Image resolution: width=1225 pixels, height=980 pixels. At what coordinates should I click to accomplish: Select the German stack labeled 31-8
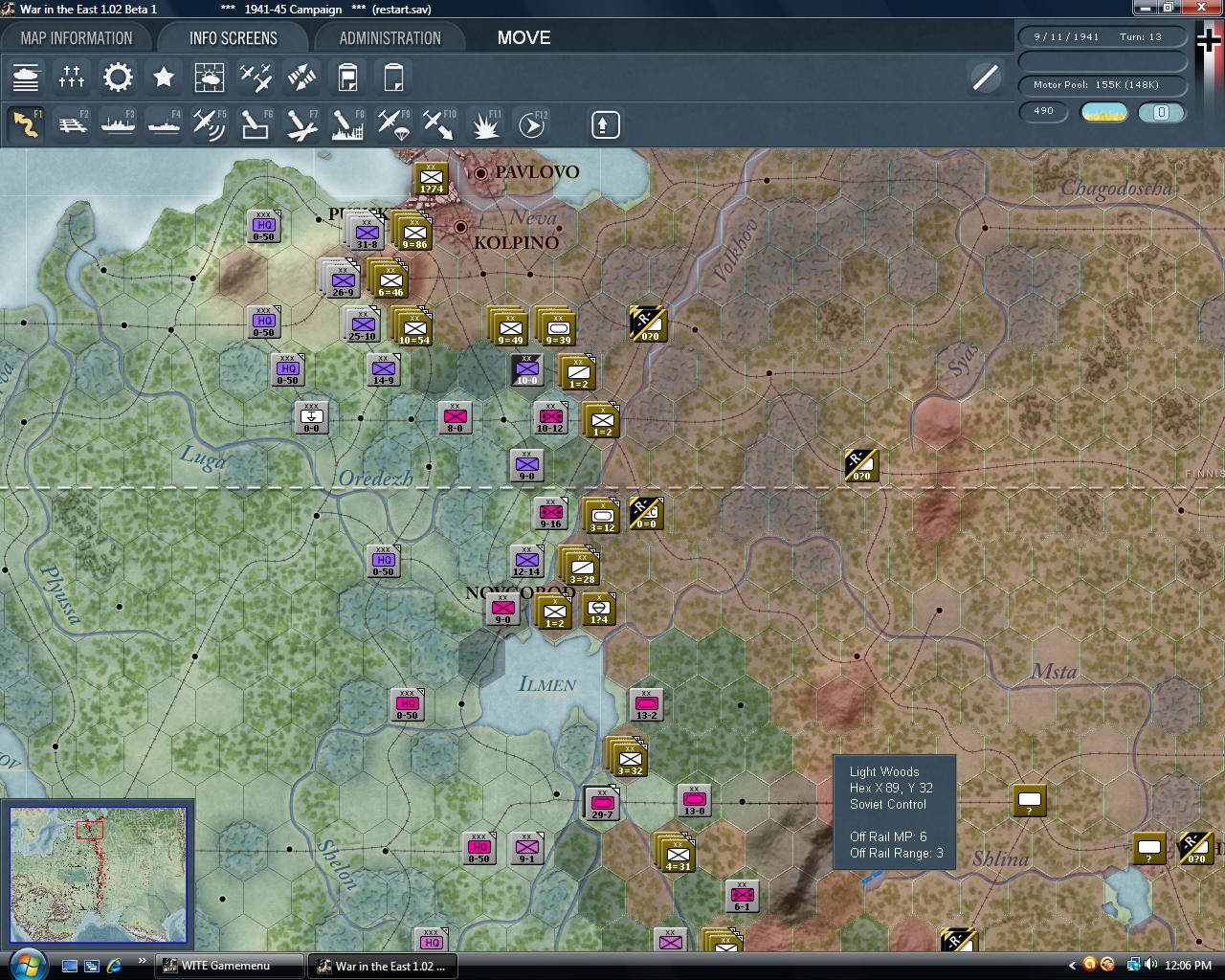click(x=367, y=233)
